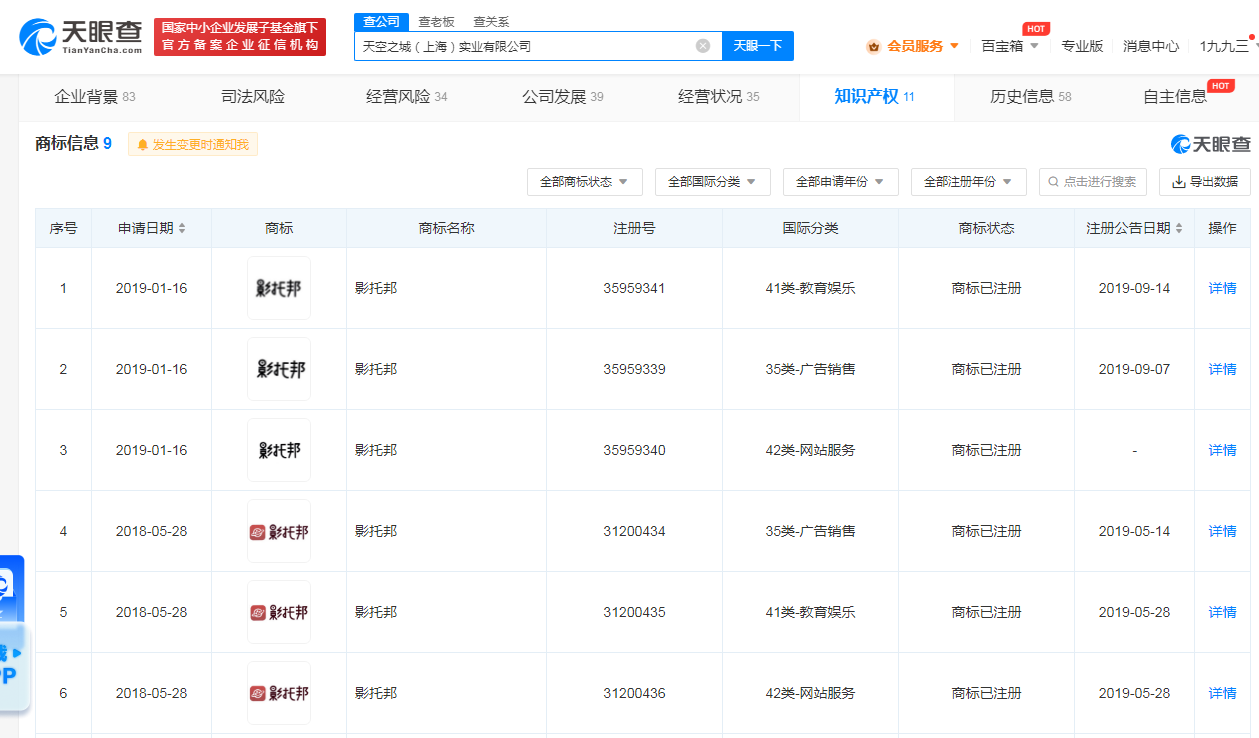Viewport: 1259px width, 738px height.
Task: Open trademark image for registration 35959339
Action: [x=279, y=369]
